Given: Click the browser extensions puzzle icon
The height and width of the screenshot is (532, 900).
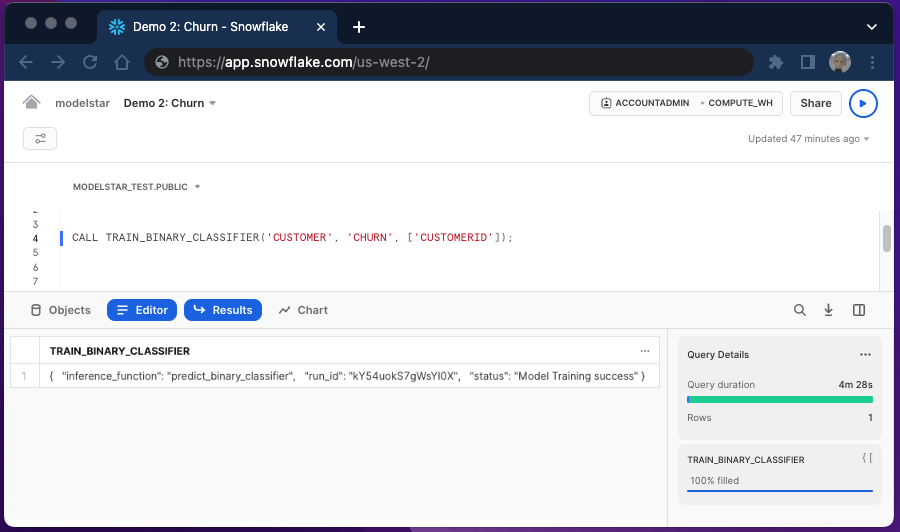Looking at the screenshot, I should [x=775, y=62].
